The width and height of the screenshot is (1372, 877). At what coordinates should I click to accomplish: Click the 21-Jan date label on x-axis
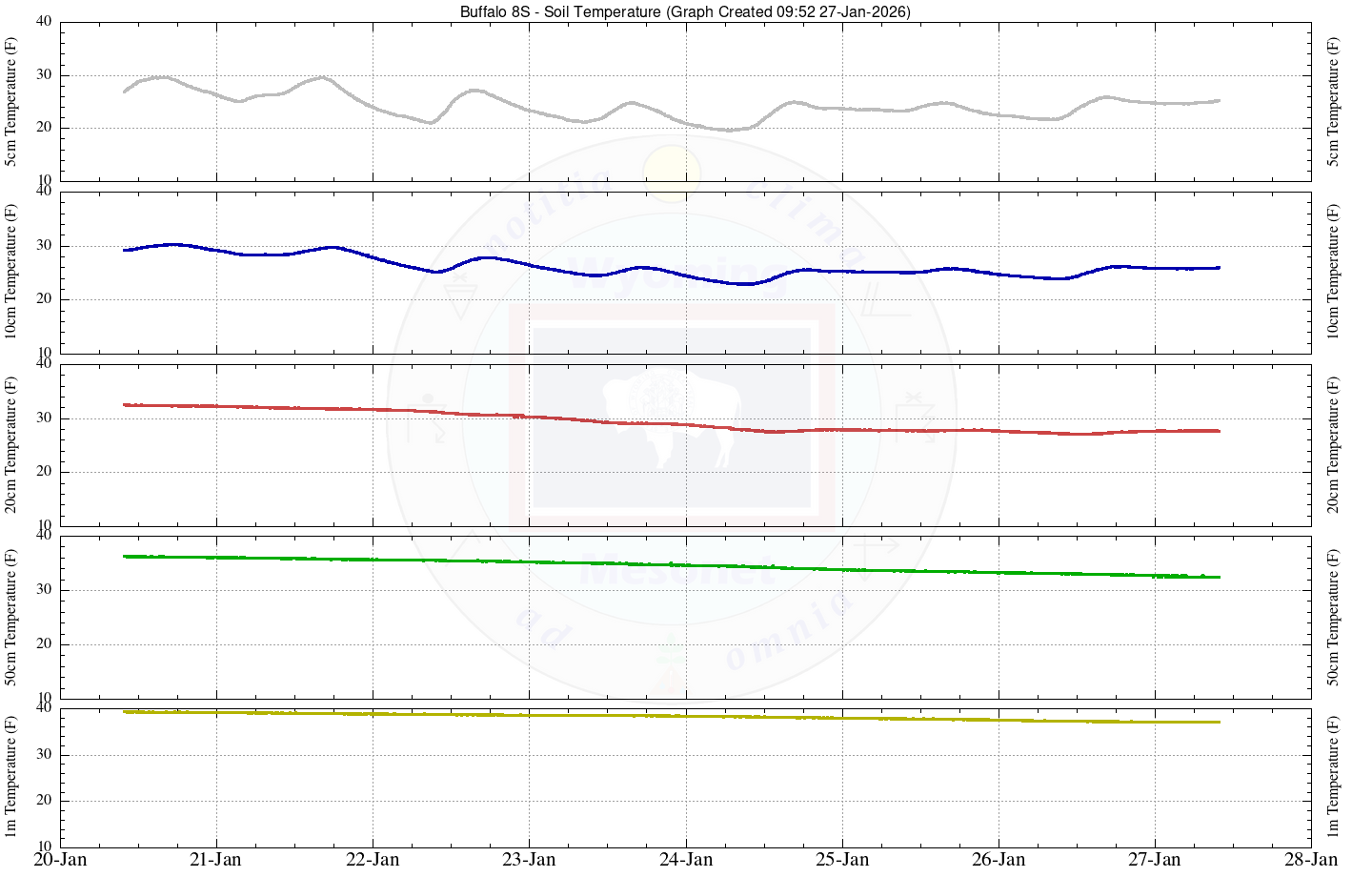(x=216, y=860)
